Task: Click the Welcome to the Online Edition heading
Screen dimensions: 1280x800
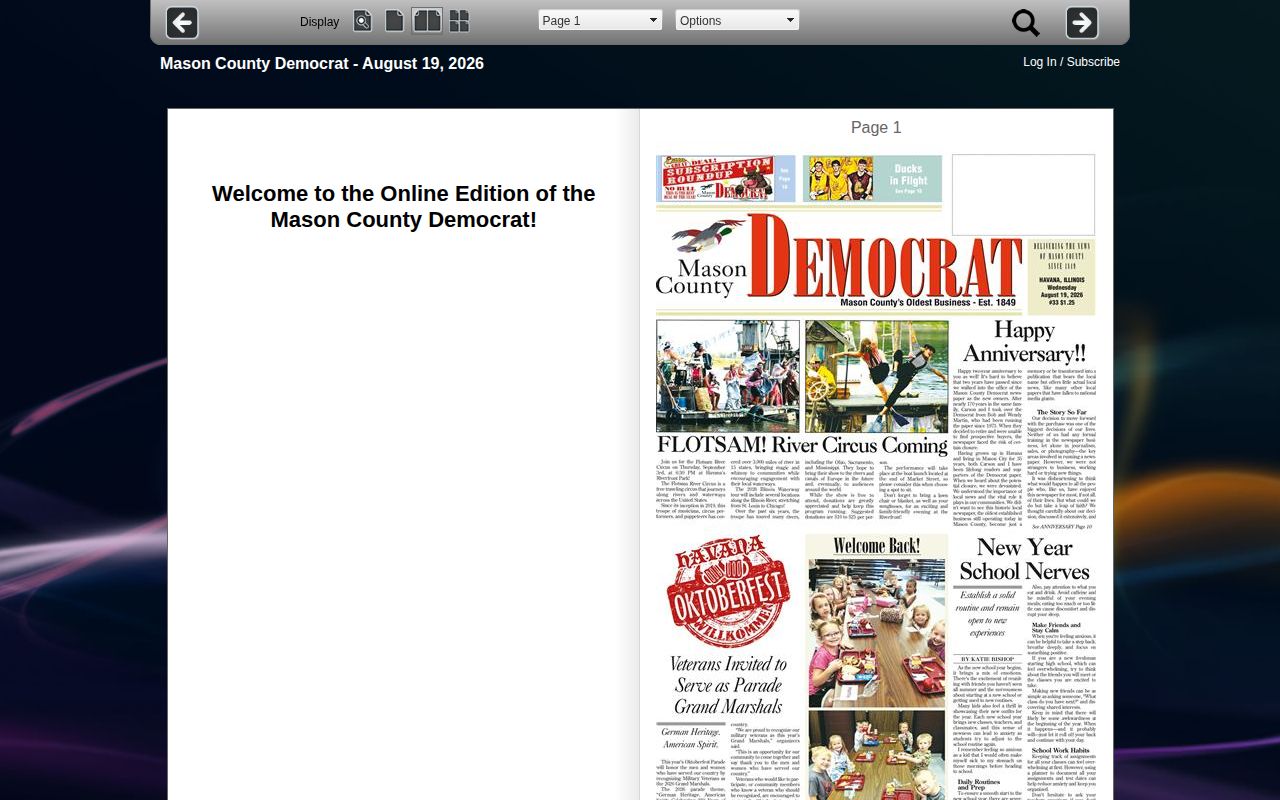Action: pyautogui.click(x=404, y=207)
